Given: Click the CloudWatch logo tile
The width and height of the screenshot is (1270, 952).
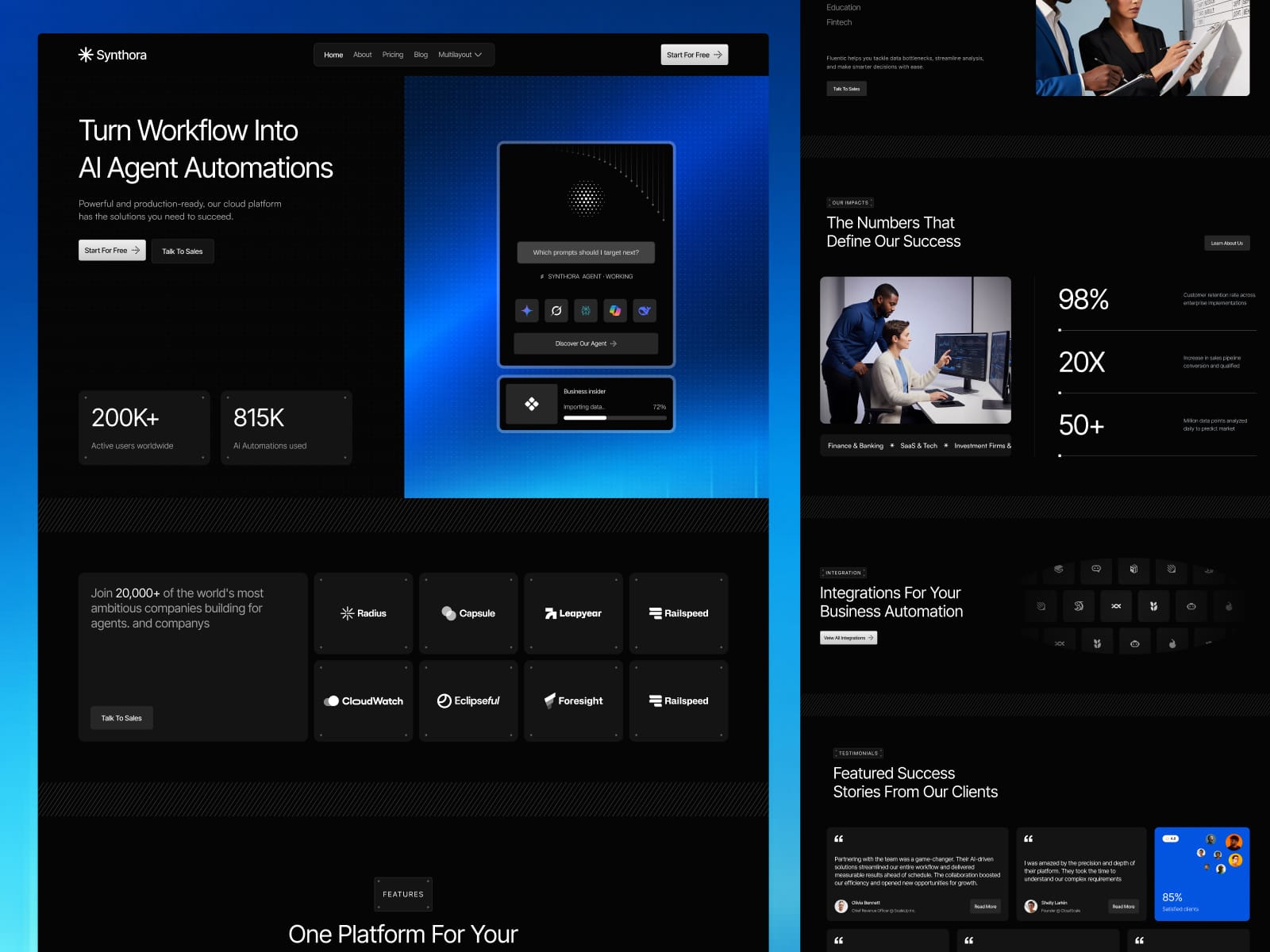Looking at the screenshot, I should click(364, 701).
